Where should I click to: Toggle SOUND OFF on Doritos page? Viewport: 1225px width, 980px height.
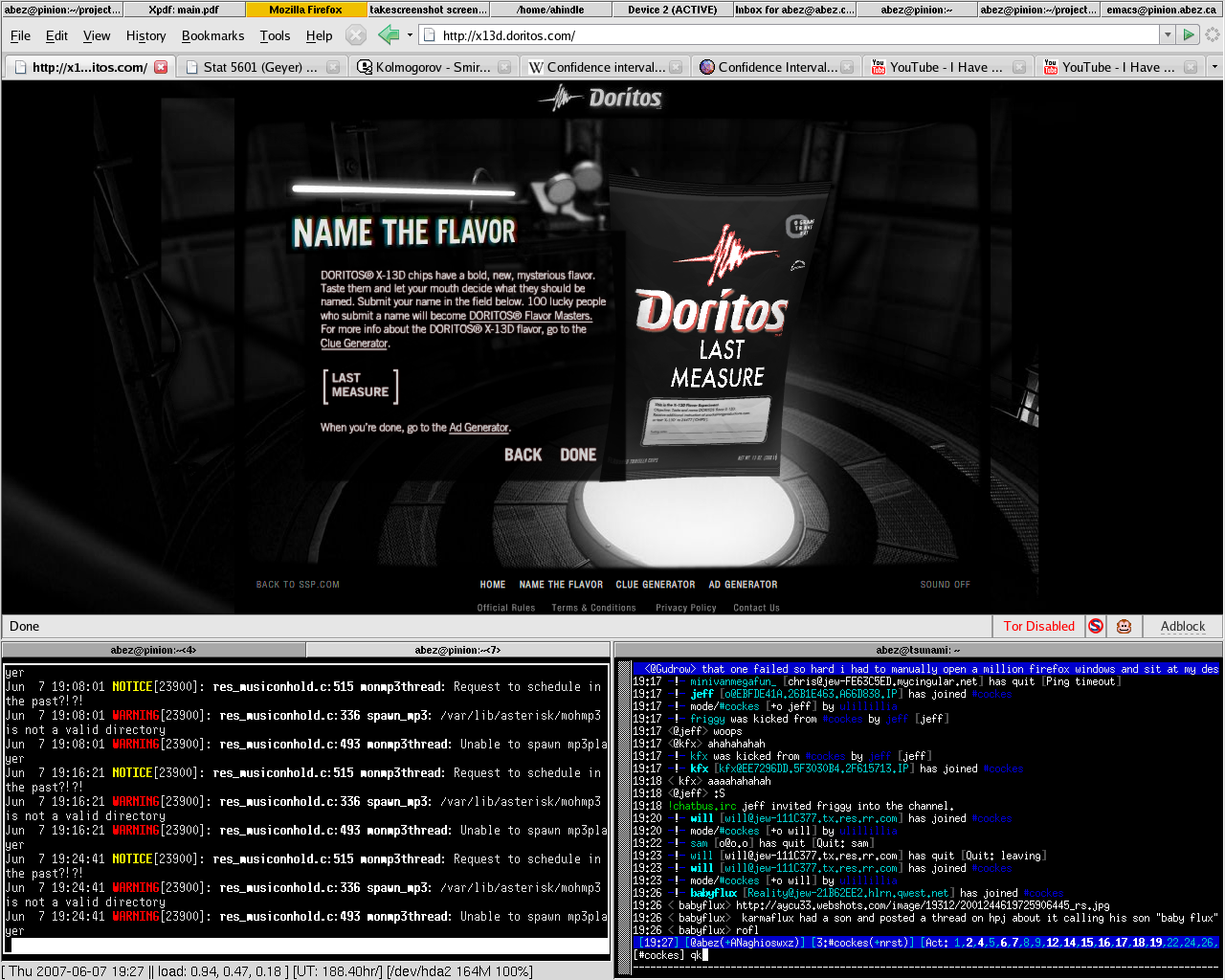click(945, 585)
